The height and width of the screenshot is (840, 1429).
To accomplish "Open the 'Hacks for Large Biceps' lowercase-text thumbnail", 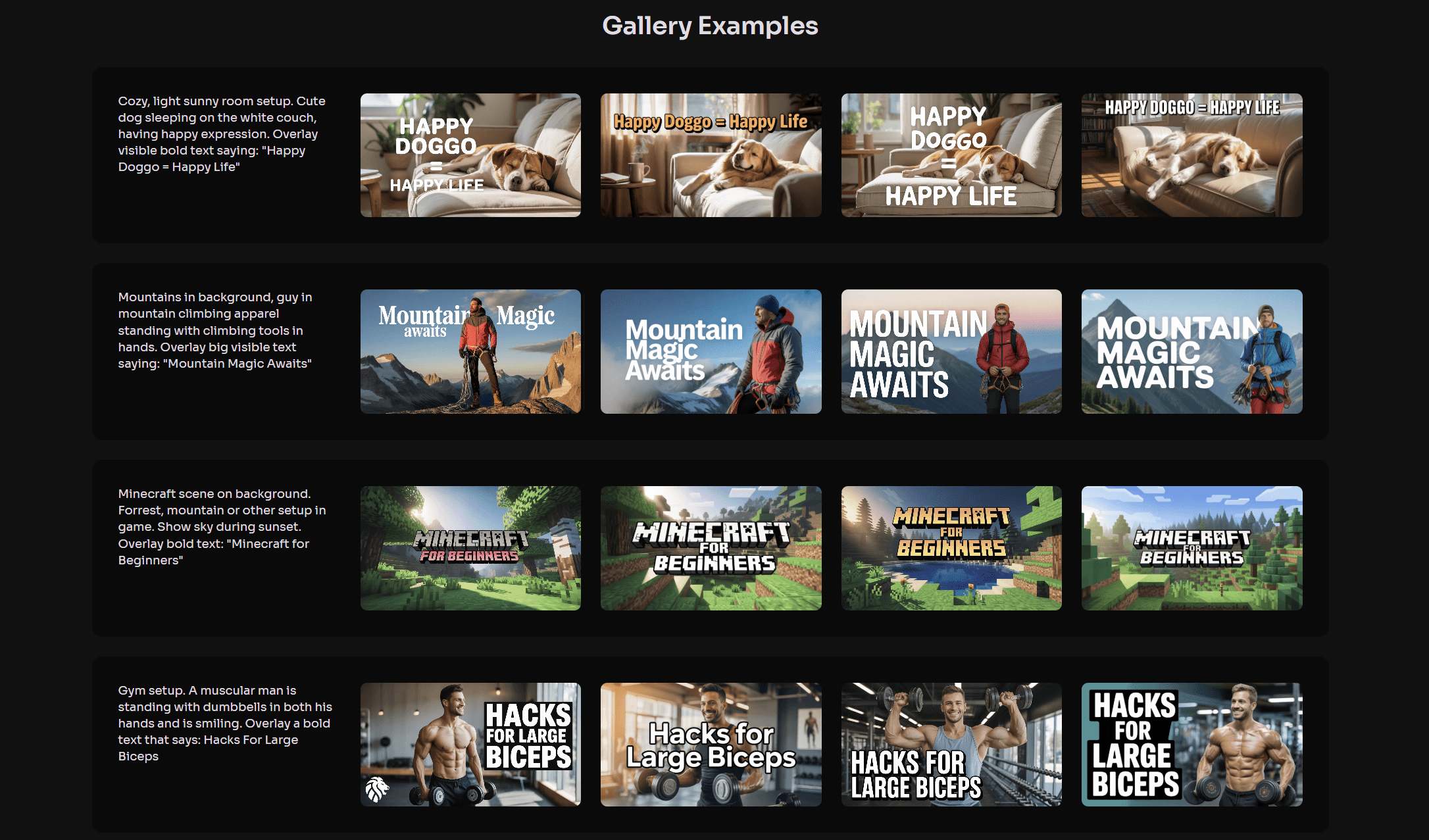I will 711,745.
